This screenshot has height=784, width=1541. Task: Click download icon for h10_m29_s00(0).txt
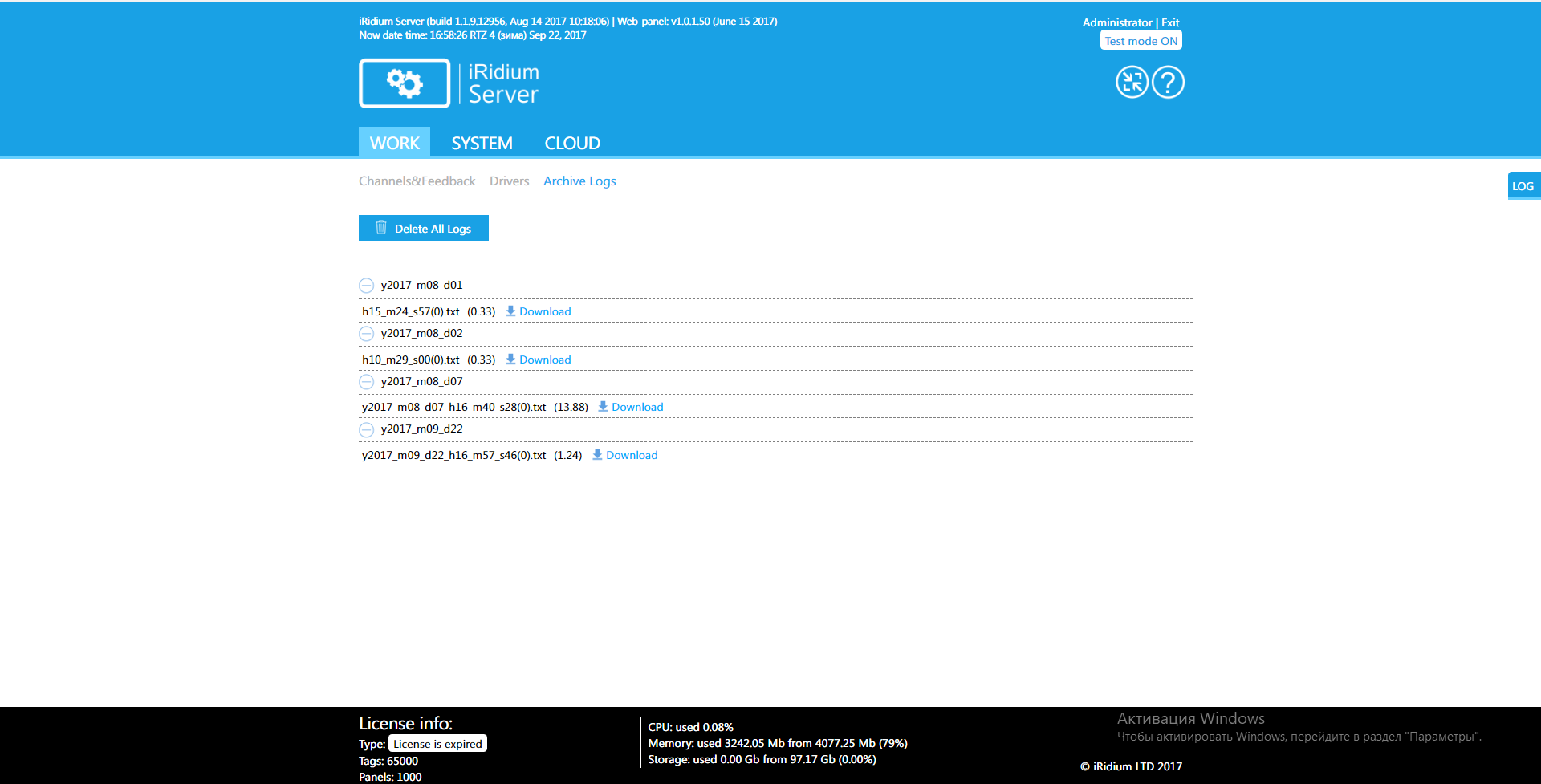[x=510, y=360]
